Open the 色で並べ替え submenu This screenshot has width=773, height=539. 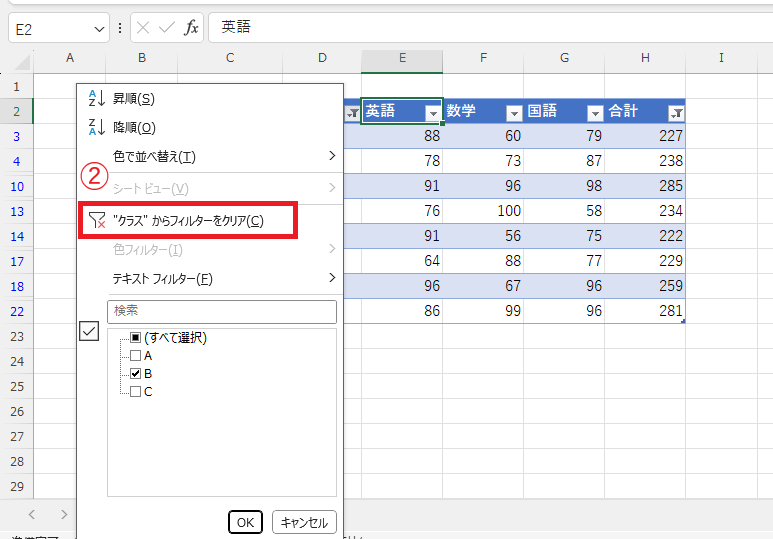(x=210, y=156)
